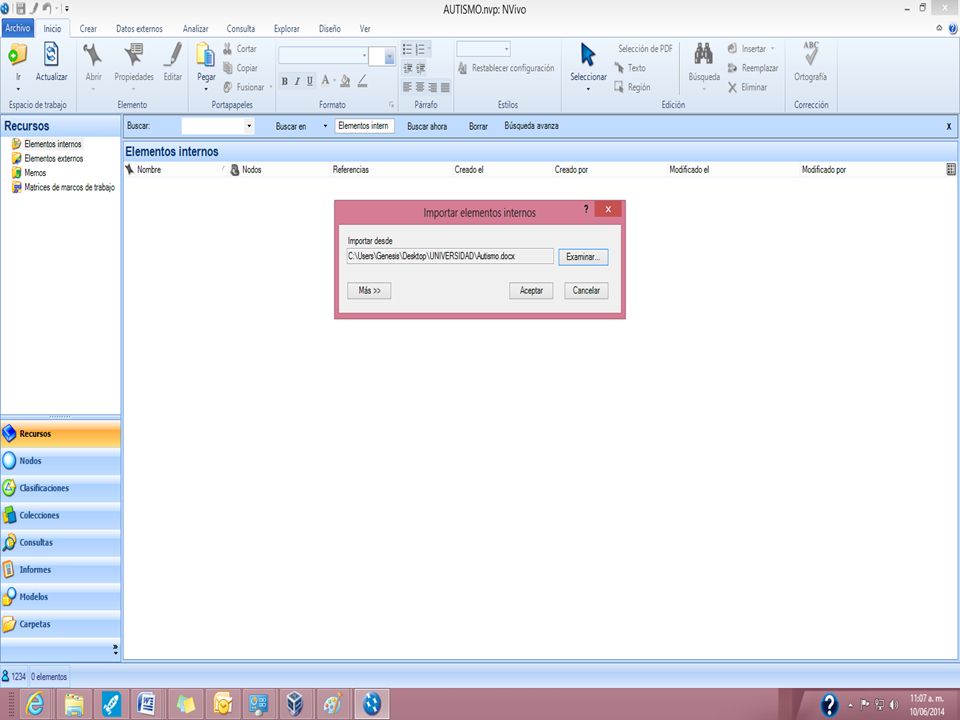Open the Modelos navigation section
The height and width of the screenshot is (720, 960).
coord(61,596)
